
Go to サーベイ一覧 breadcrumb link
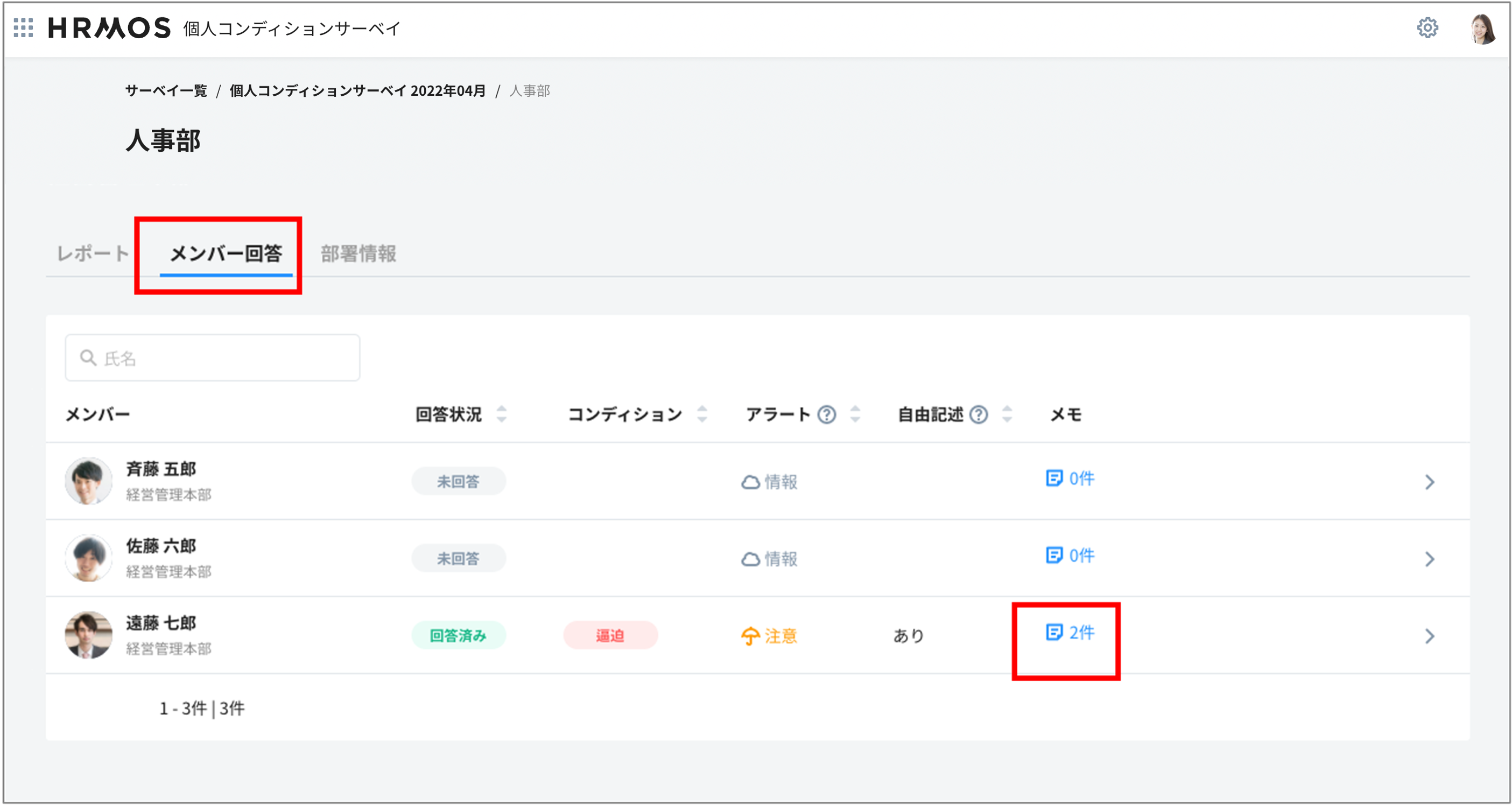pyautogui.click(x=166, y=91)
